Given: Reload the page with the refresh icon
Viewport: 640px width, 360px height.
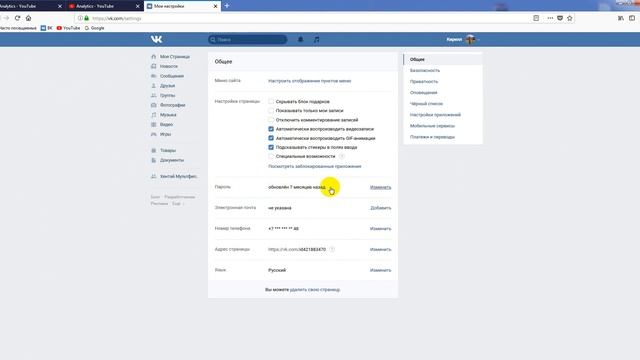Looking at the screenshot, I should (17, 18).
